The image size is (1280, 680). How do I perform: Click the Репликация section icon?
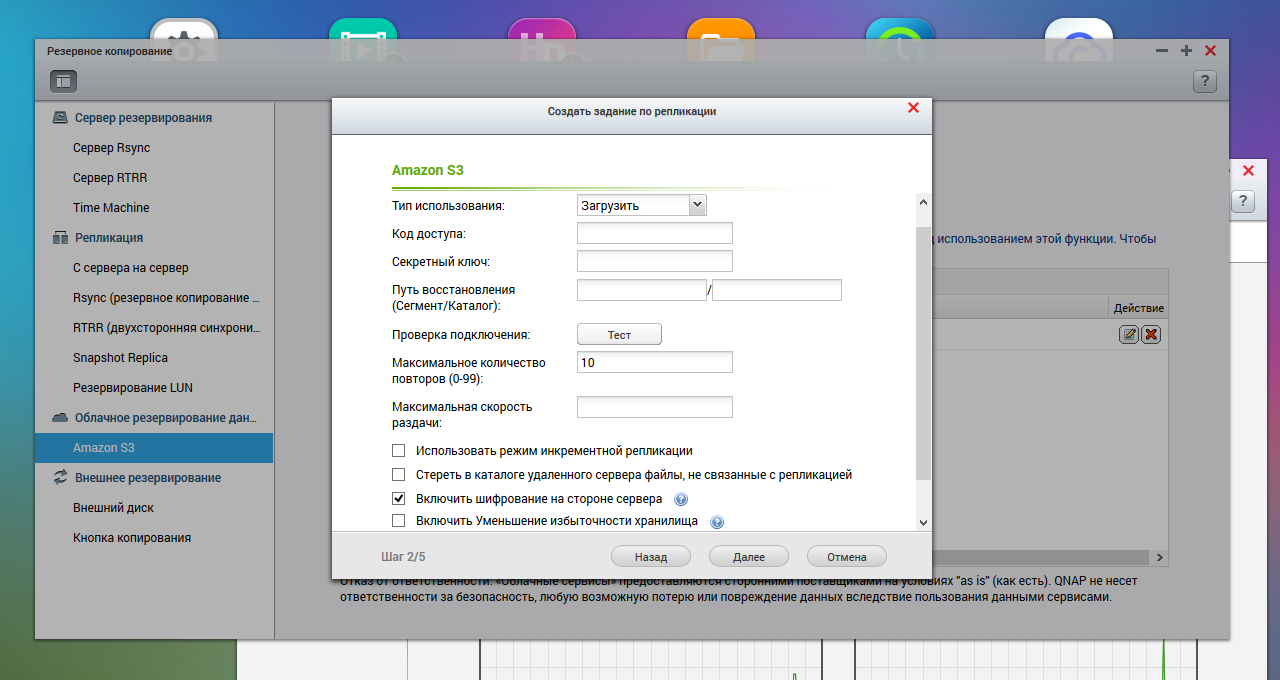tap(60, 237)
